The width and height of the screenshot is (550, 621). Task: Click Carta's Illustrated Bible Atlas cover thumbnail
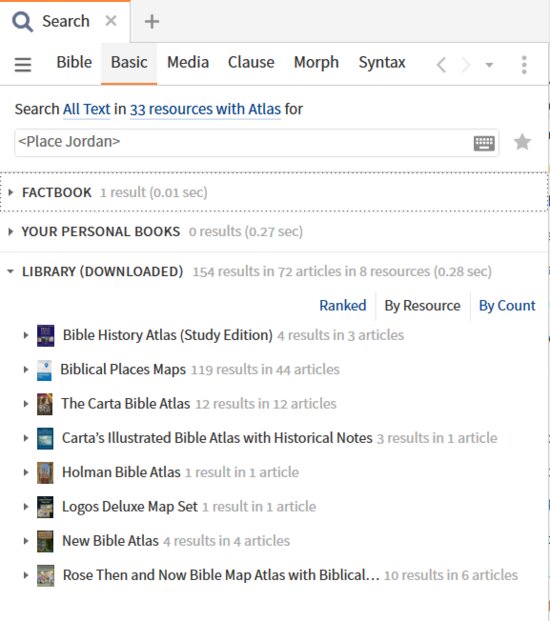click(45, 438)
